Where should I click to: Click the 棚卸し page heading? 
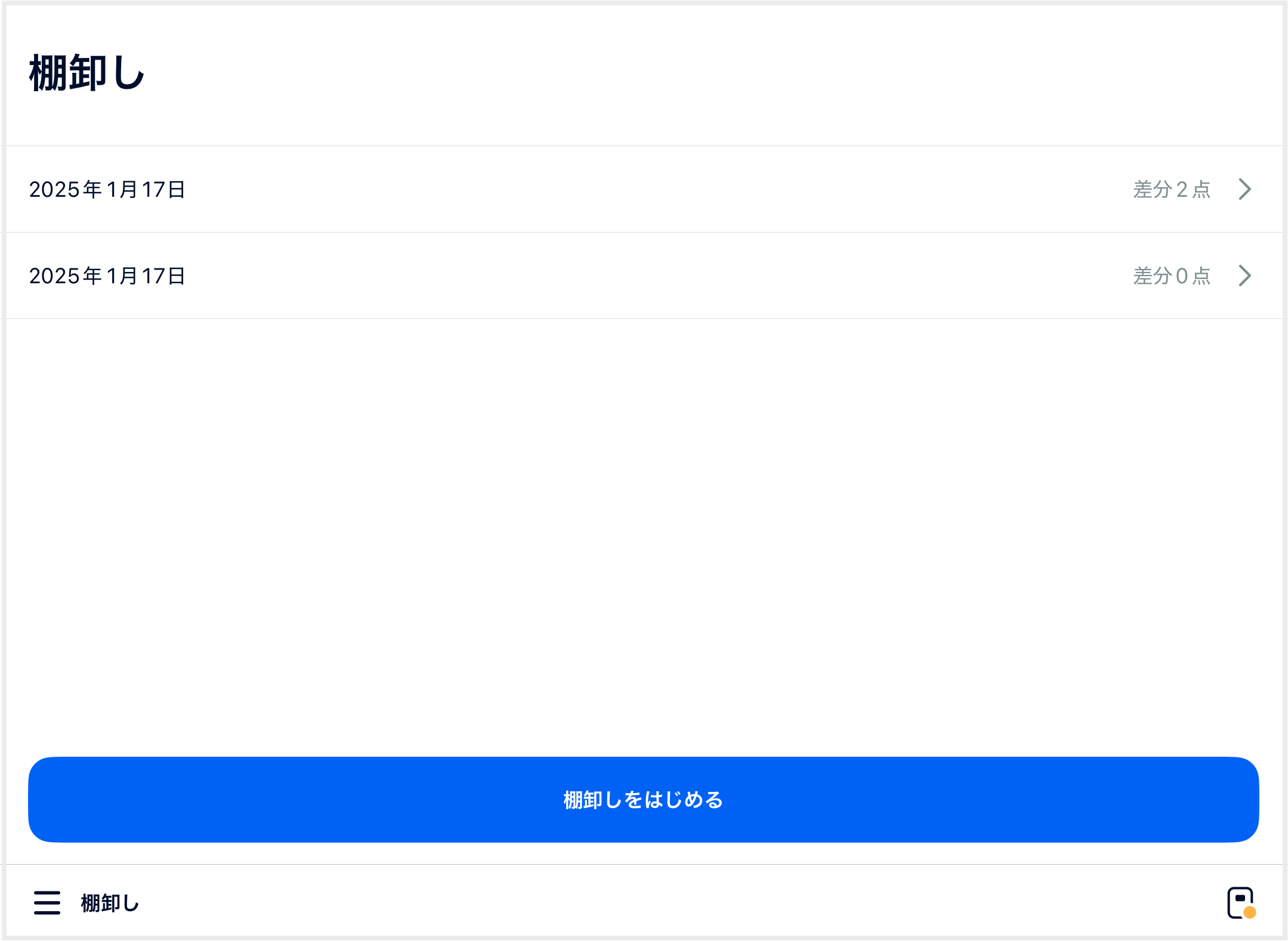pos(87,73)
